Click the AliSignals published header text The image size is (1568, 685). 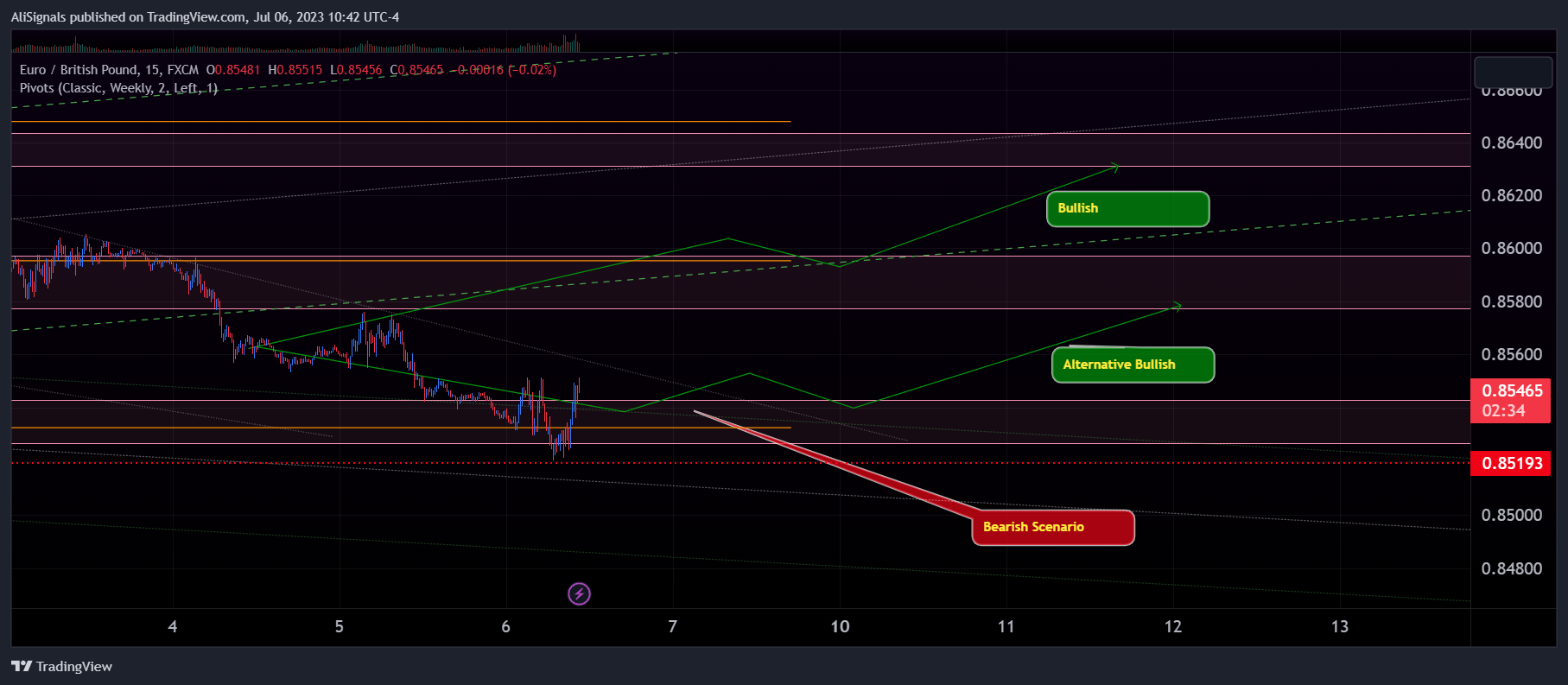coord(205,17)
